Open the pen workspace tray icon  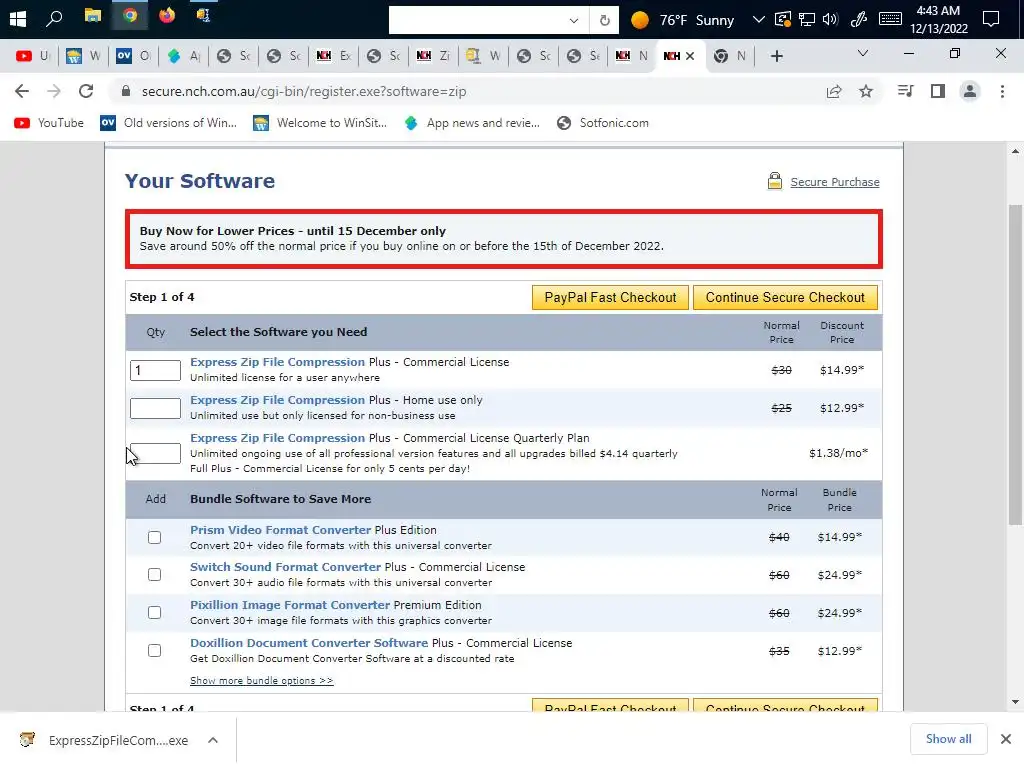tap(859, 20)
